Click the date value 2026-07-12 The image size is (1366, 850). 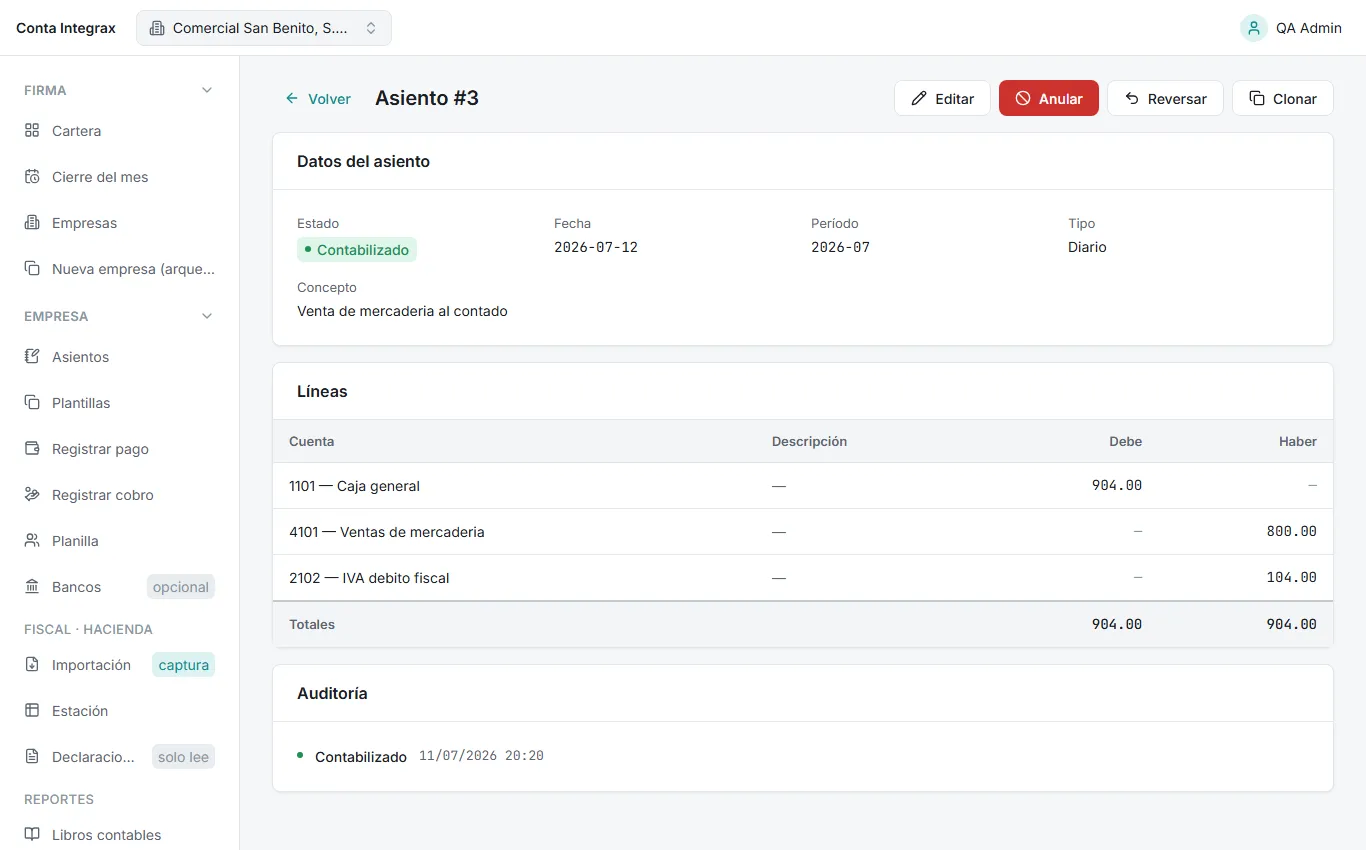(x=596, y=247)
